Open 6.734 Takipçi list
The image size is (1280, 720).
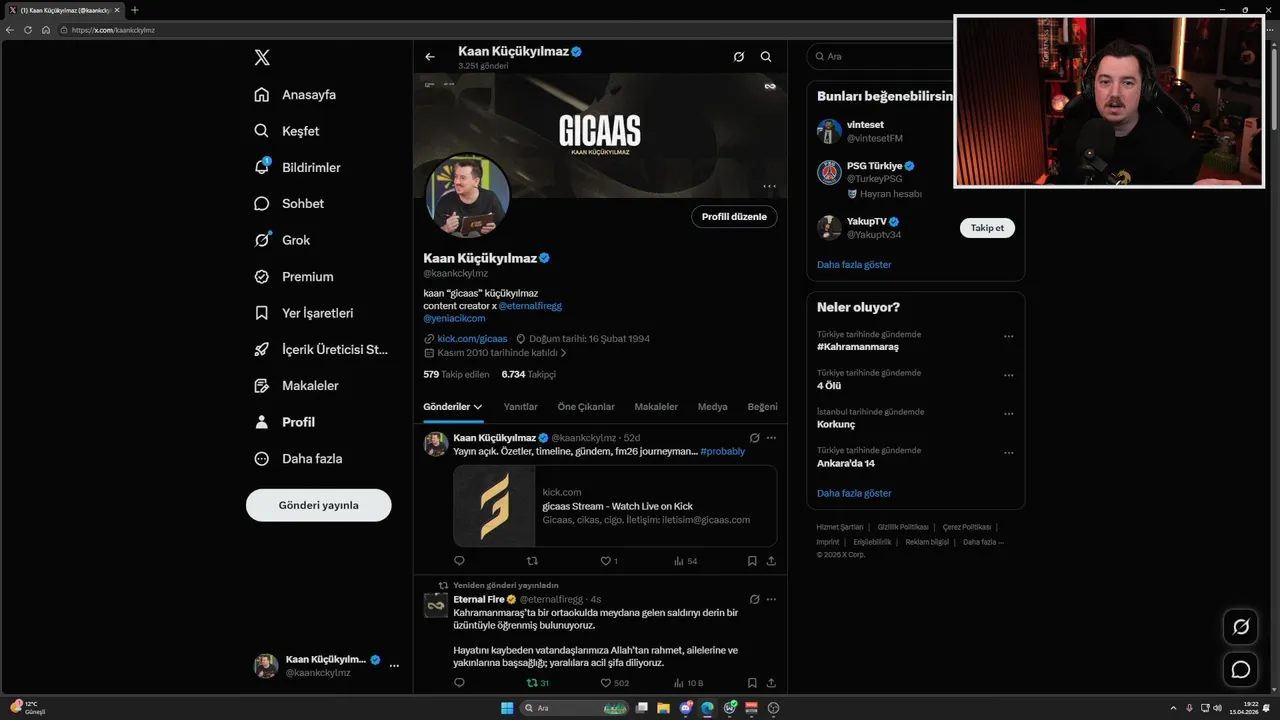pyautogui.click(x=529, y=374)
